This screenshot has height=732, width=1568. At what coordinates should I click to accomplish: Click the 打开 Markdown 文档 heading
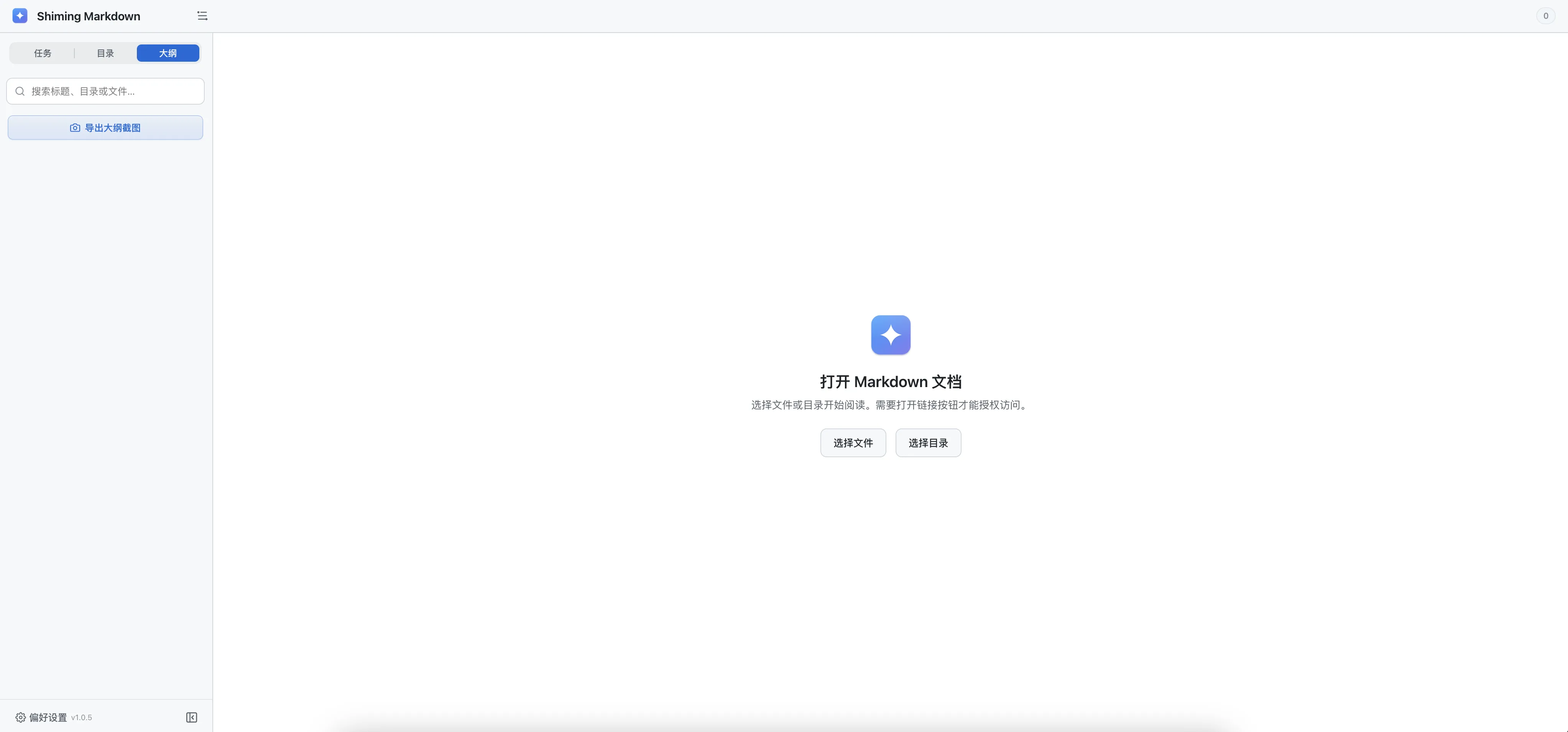[891, 381]
